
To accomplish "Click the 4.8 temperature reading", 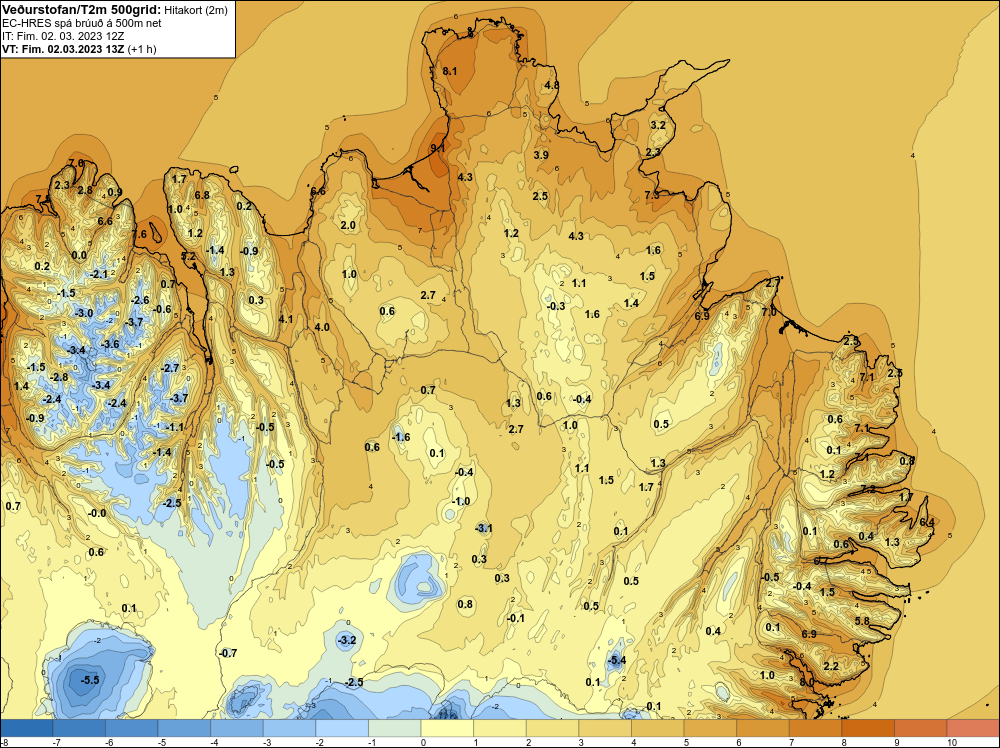I will pos(552,85).
